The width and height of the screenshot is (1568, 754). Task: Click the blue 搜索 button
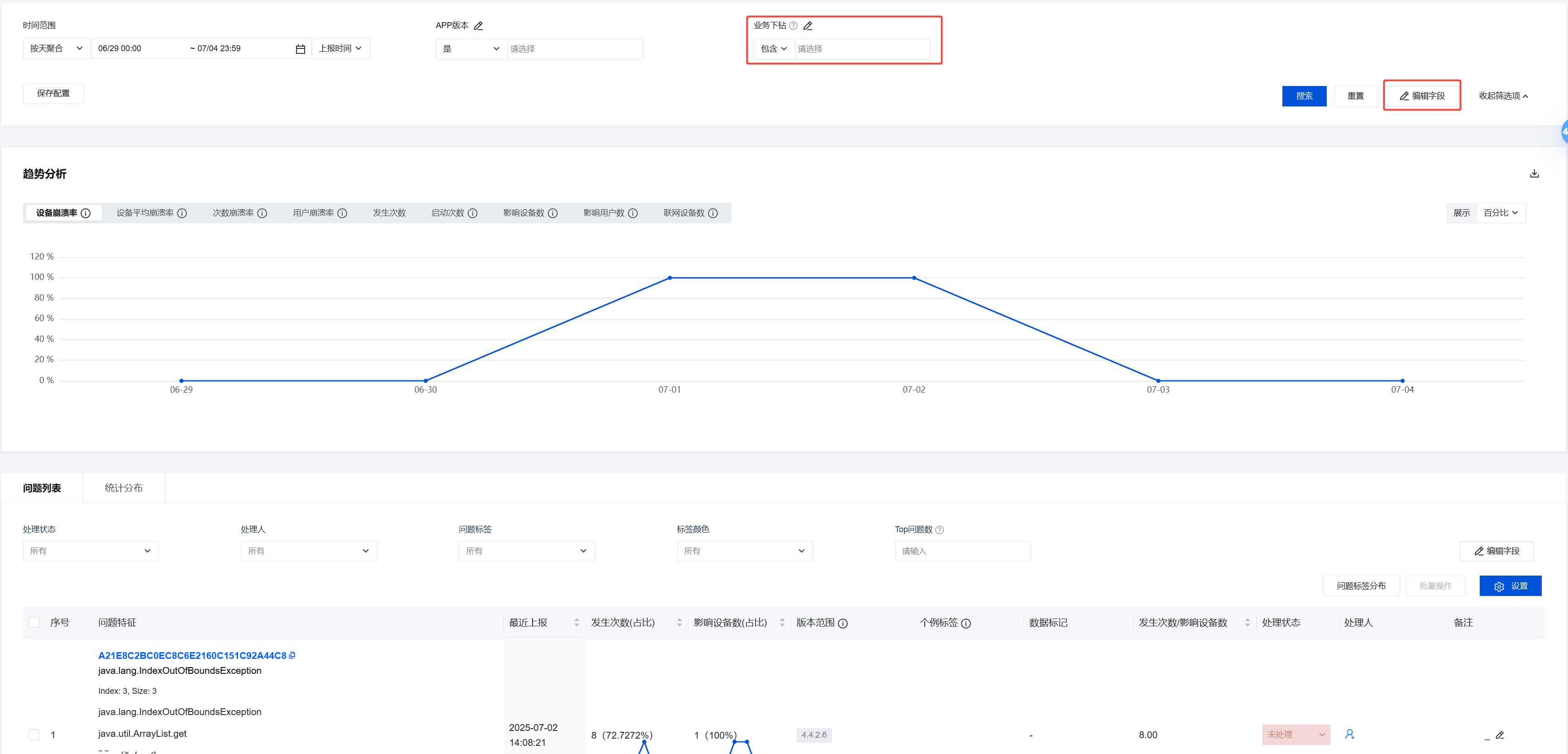(x=1304, y=96)
